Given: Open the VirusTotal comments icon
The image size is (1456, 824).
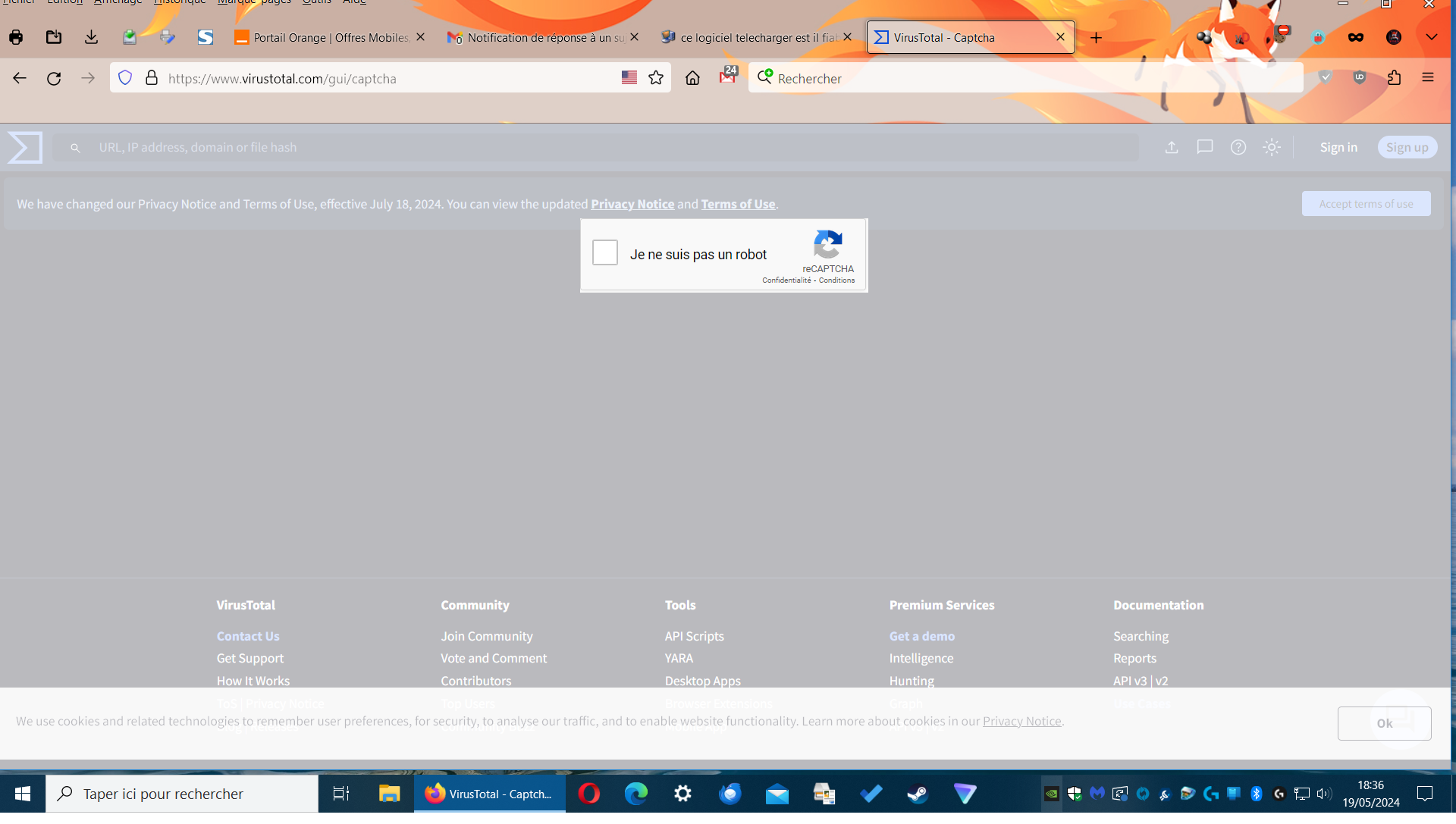Looking at the screenshot, I should 1204,148.
